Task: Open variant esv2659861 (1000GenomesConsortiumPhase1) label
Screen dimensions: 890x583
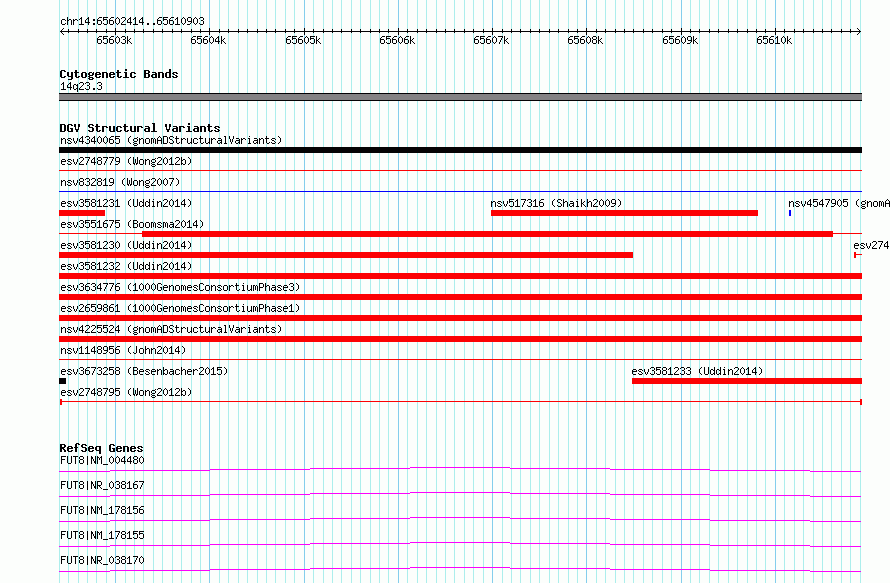Action: click(x=180, y=308)
